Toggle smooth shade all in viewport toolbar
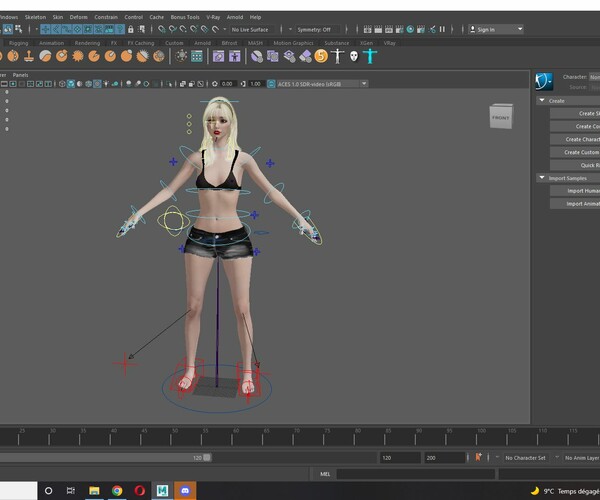 (x=71, y=84)
